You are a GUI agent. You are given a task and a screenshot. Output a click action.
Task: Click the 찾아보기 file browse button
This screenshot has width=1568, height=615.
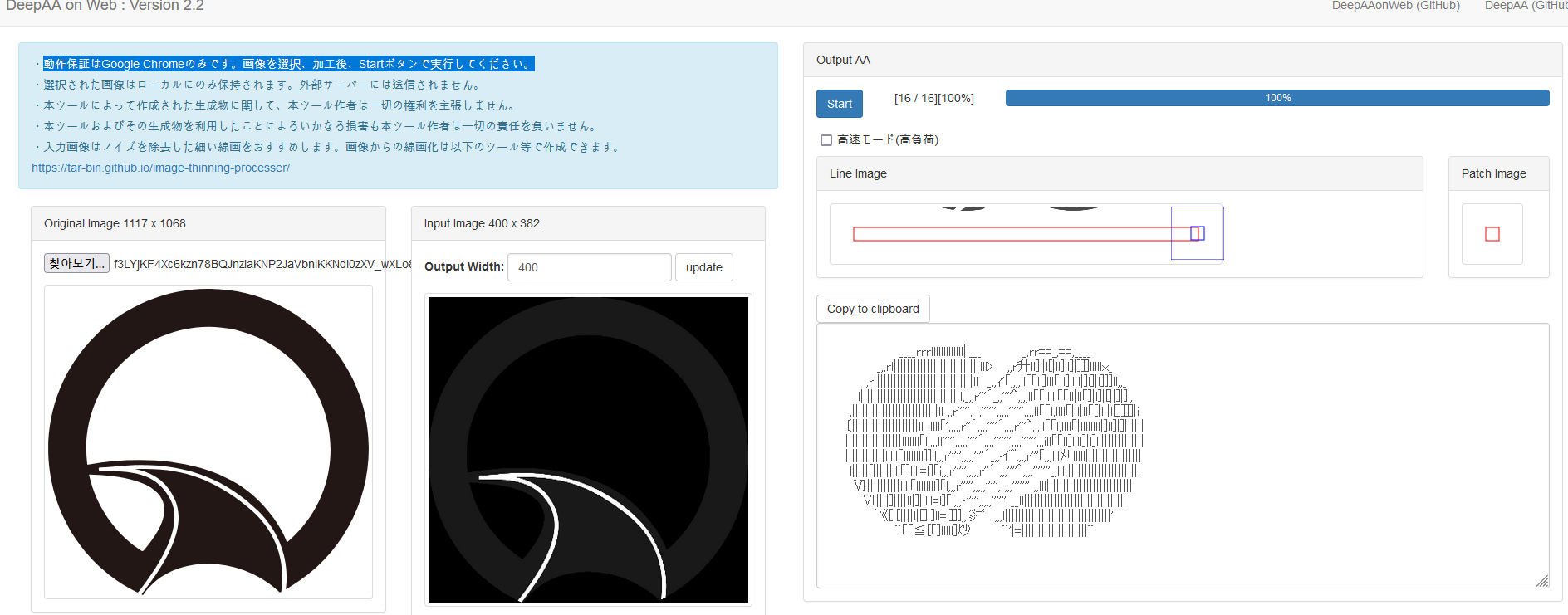[76, 264]
